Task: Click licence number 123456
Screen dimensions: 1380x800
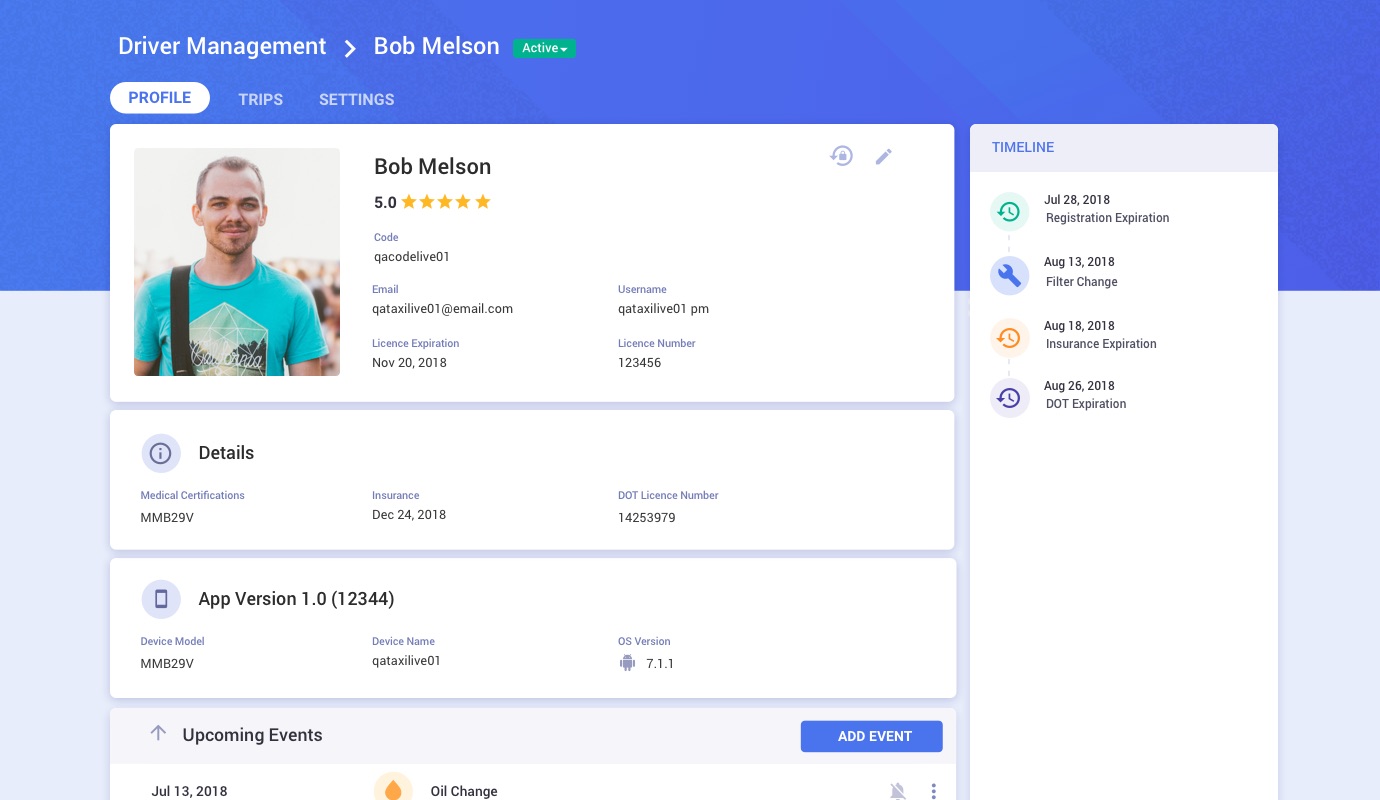Action: [x=639, y=363]
